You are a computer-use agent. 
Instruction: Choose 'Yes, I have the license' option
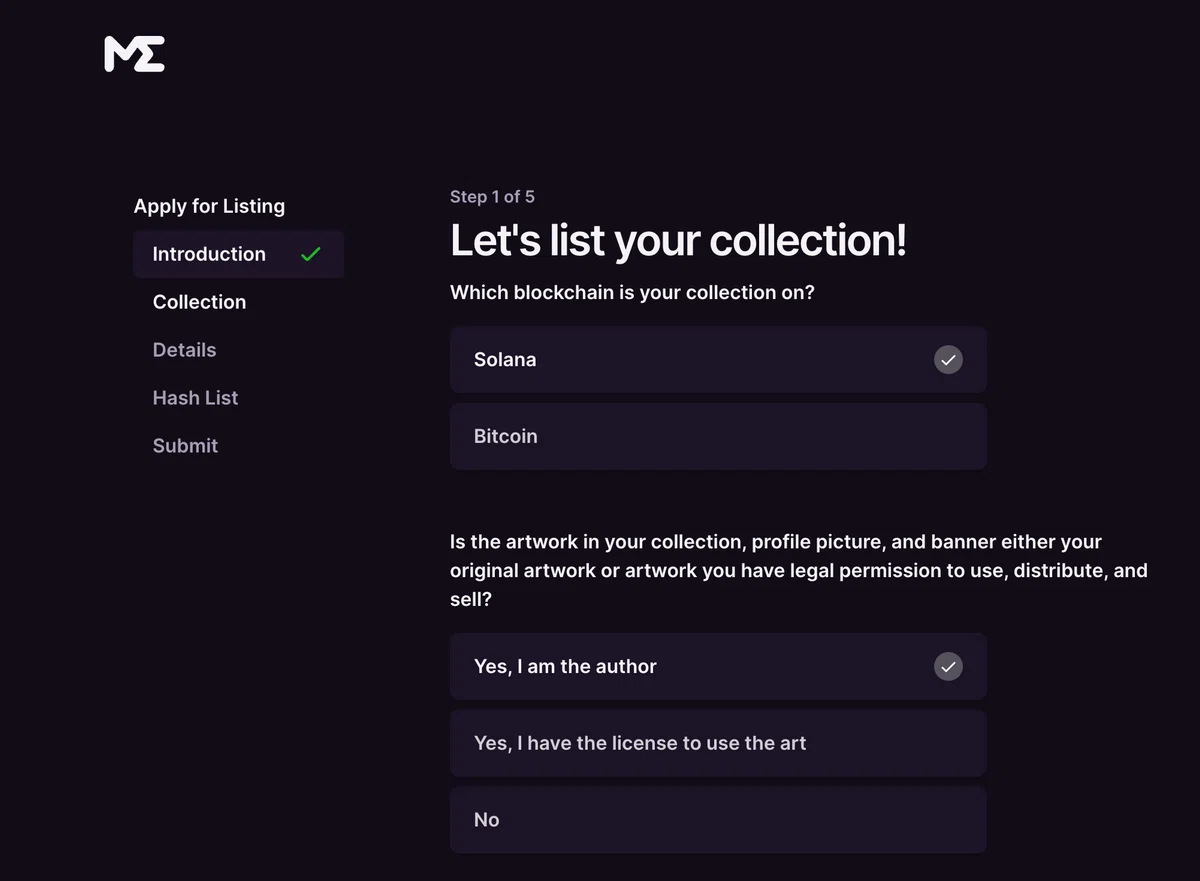[x=718, y=743]
